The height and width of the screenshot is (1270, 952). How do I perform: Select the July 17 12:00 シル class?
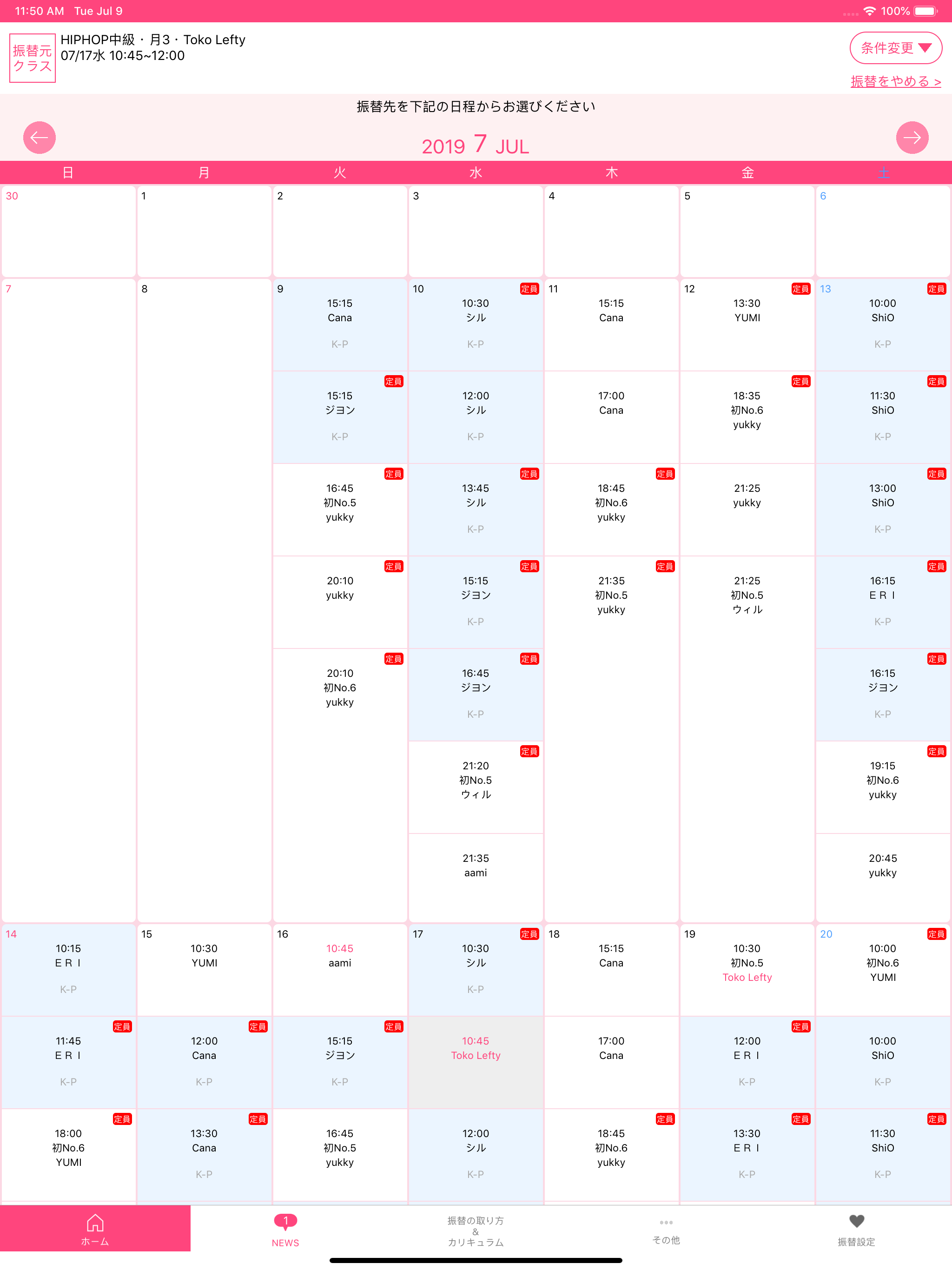[476, 1155]
